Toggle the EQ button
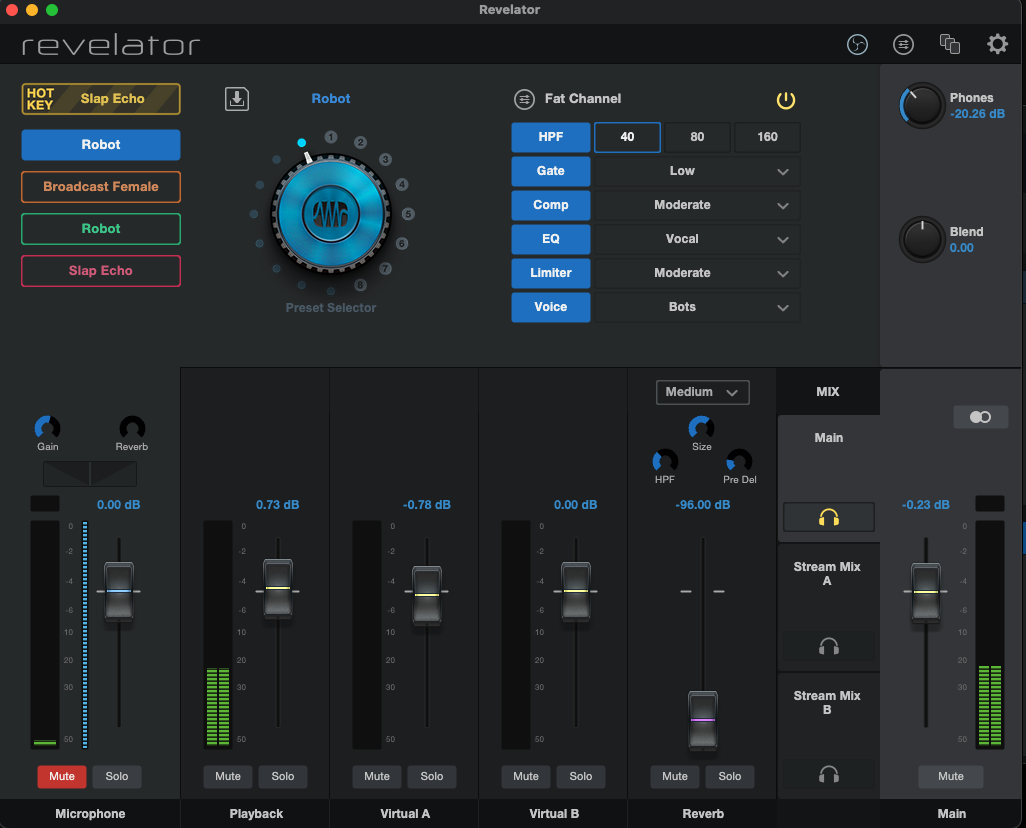Image resolution: width=1026 pixels, height=828 pixels. pyautogui.click(x=550, y=239)
